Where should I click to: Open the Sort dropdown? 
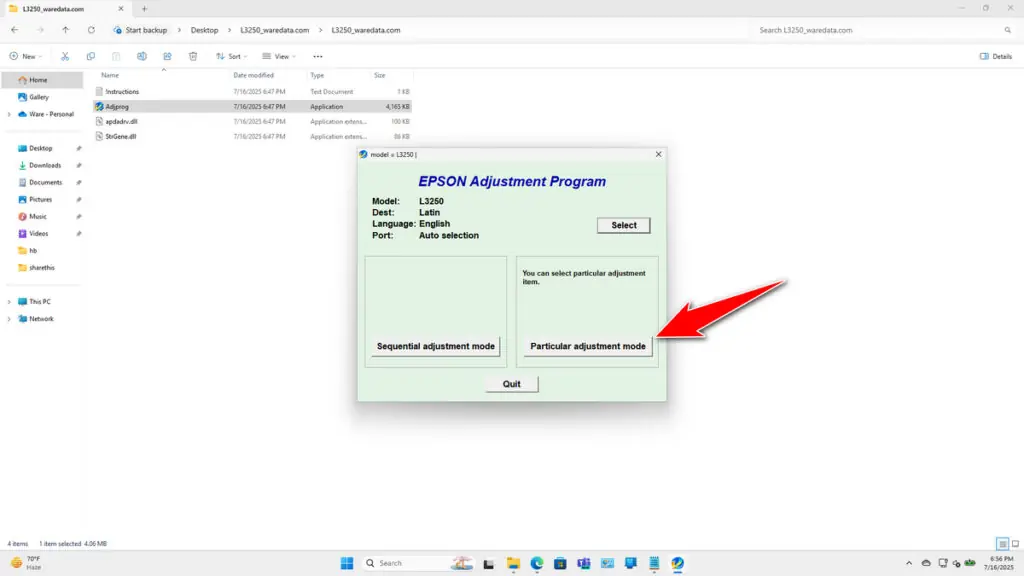(232, 56)
